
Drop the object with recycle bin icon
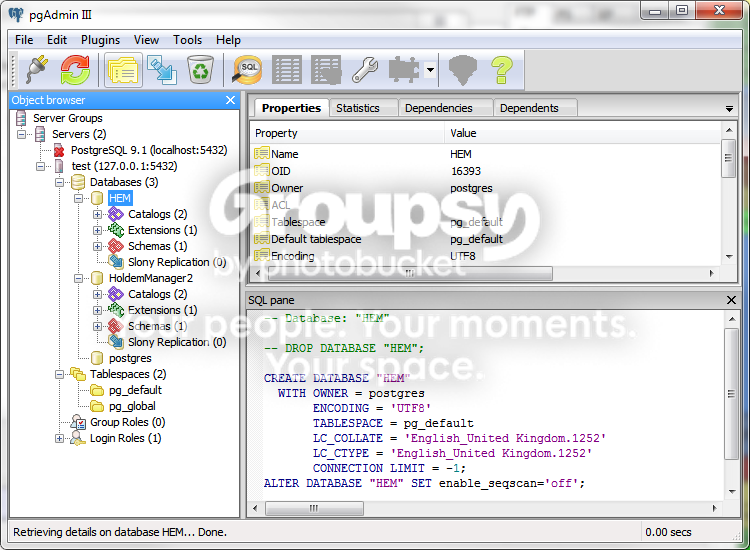coord(200,70)
